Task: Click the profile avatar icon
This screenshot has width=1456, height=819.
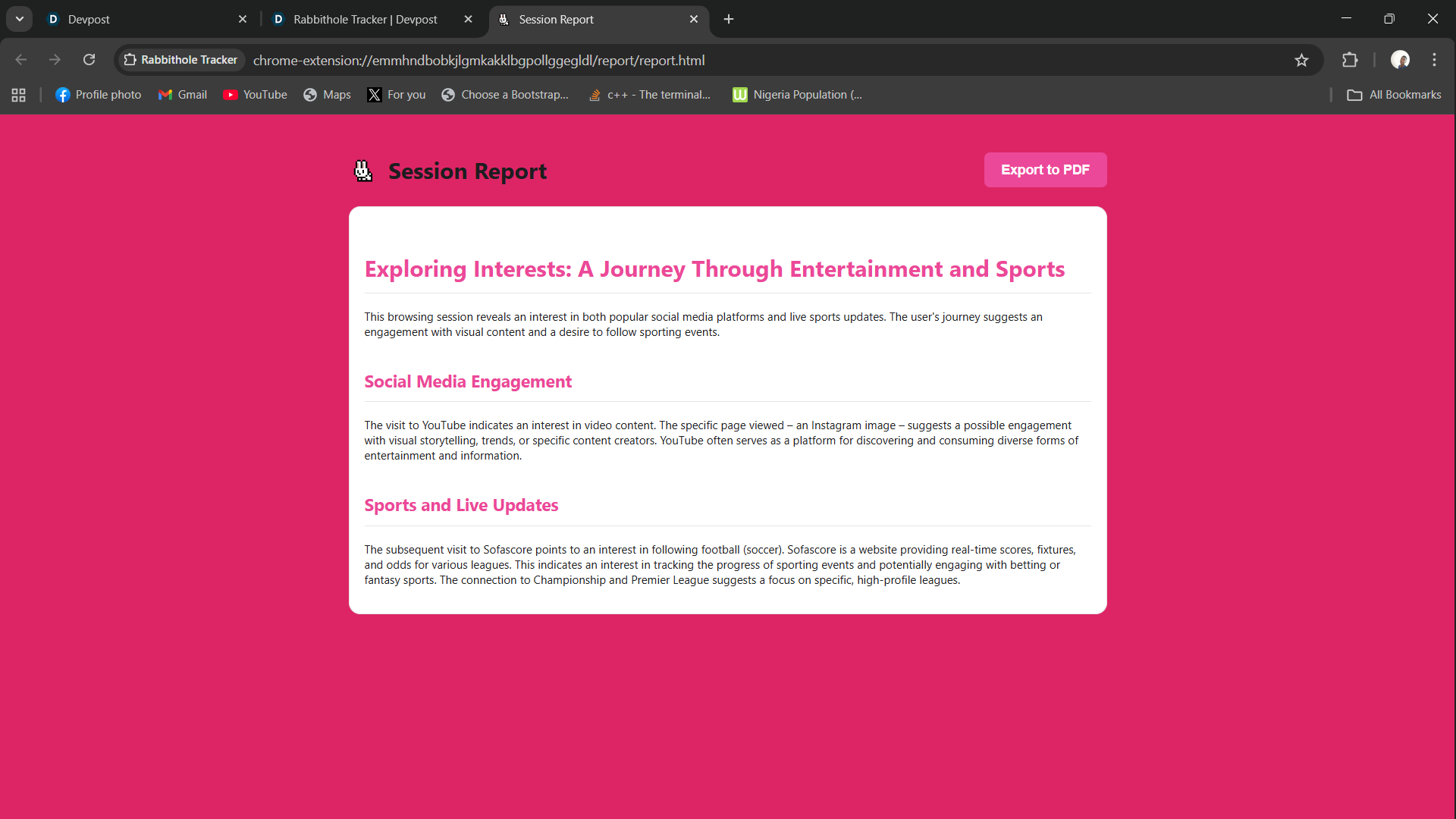Action: tap(1400, 60)
